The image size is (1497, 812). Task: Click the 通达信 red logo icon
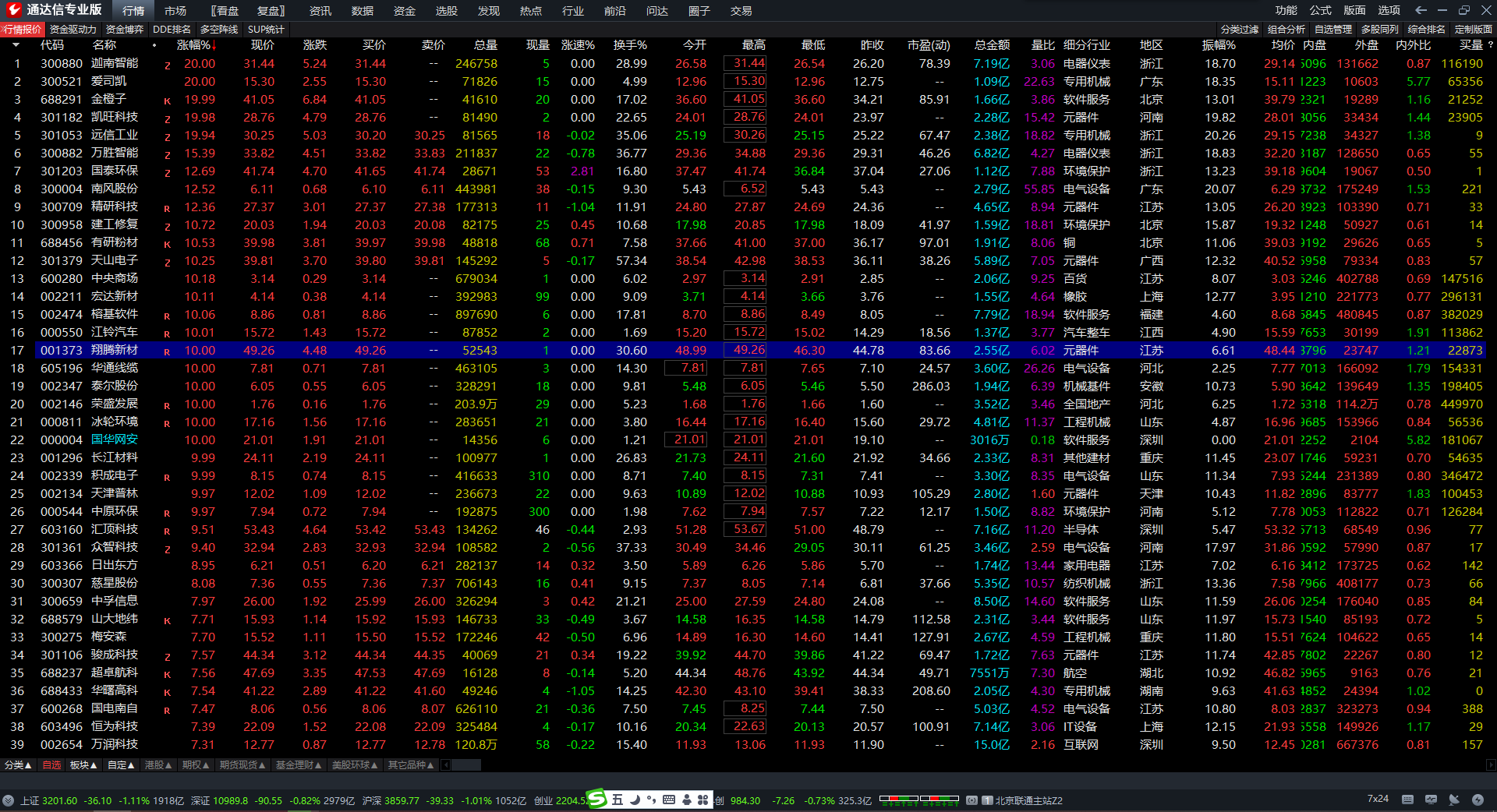point(13,10)
